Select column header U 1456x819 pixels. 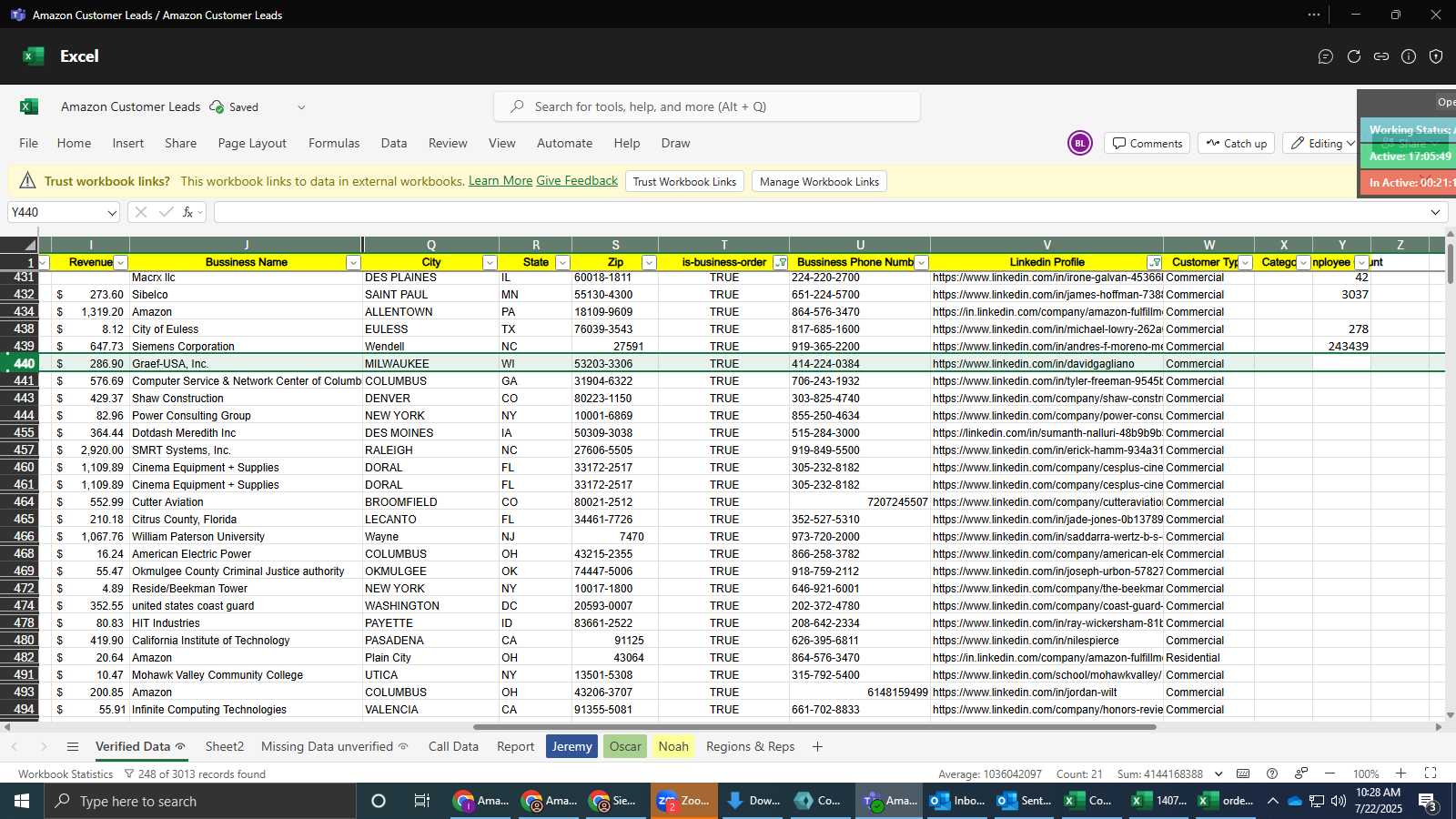[860, 245]
